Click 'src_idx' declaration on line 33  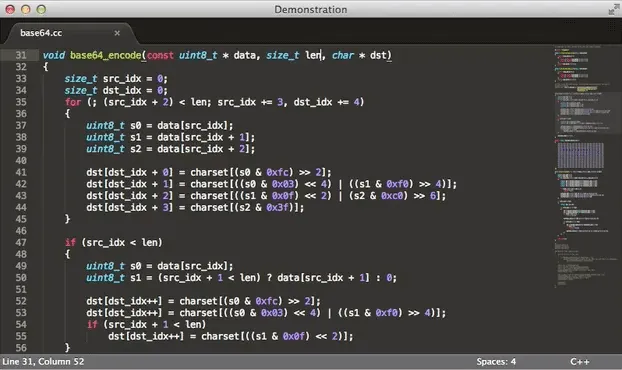click(122, 79)
